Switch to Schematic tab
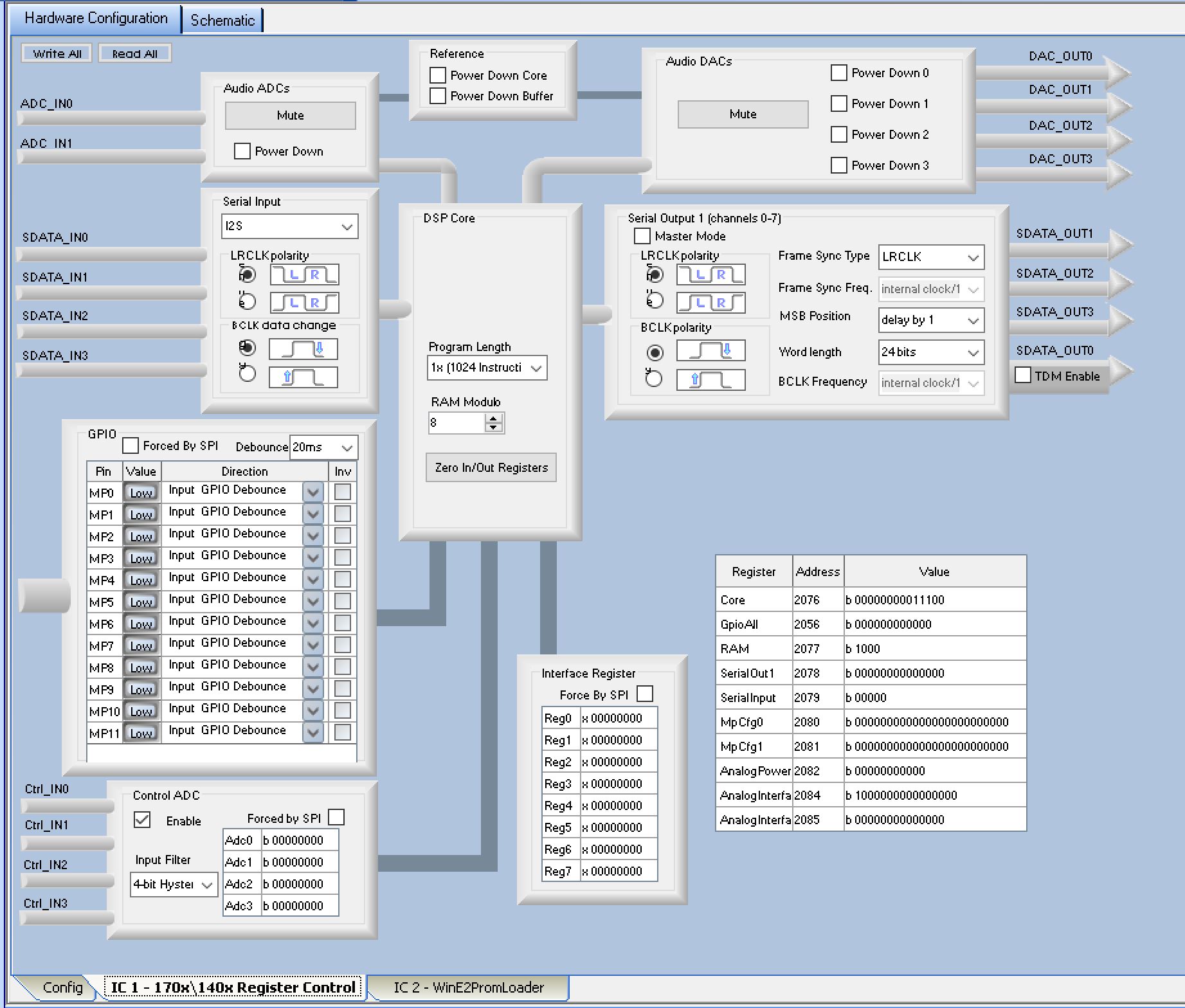 pos(222,21)
